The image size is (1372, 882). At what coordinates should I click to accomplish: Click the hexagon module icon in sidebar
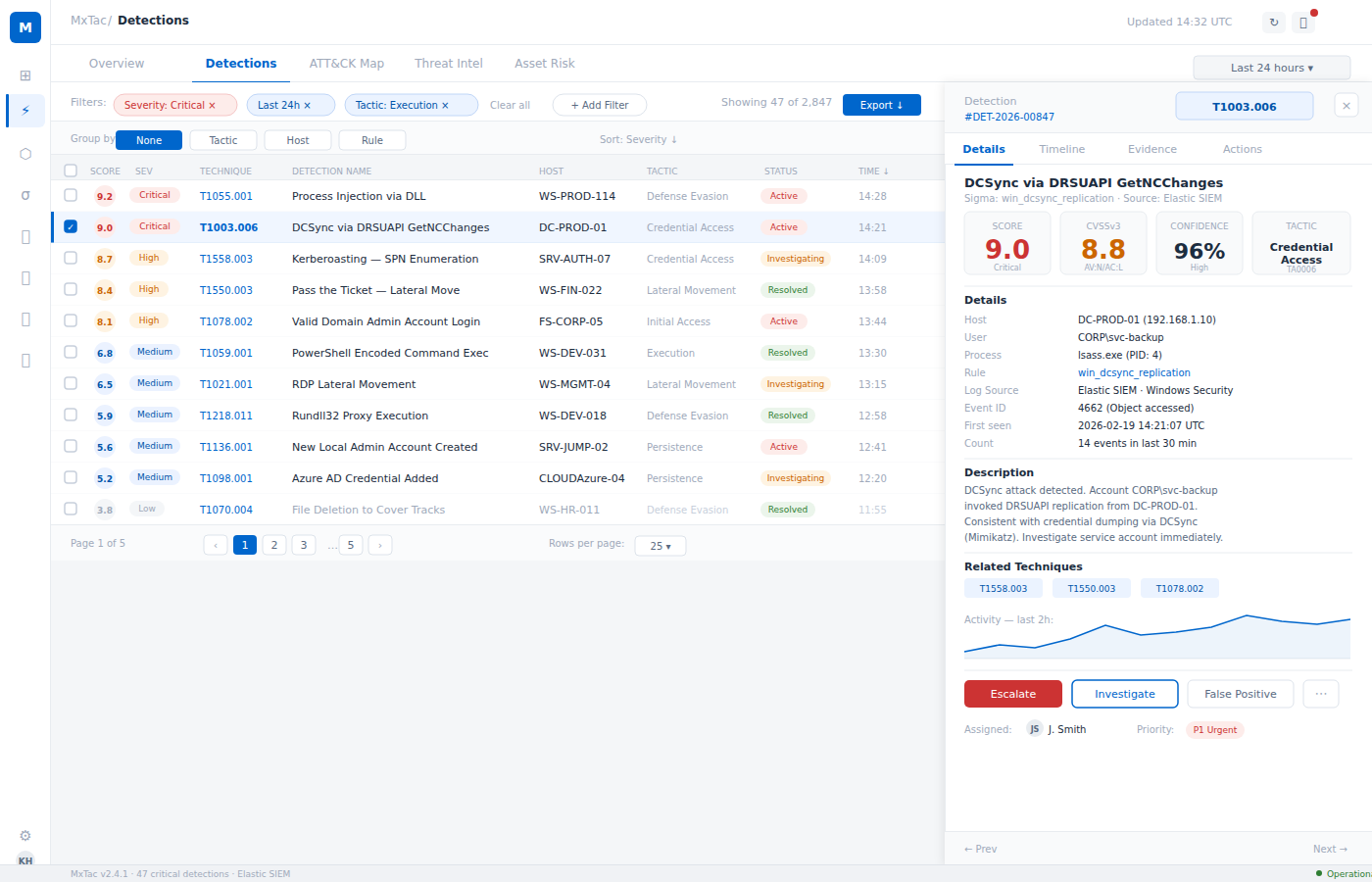pos(24,154)
